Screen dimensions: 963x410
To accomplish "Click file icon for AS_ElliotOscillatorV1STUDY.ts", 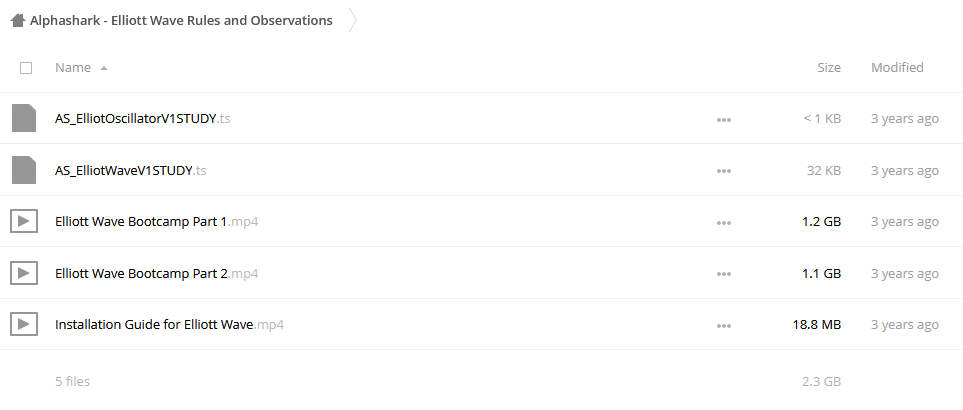I will pos(24,118).
